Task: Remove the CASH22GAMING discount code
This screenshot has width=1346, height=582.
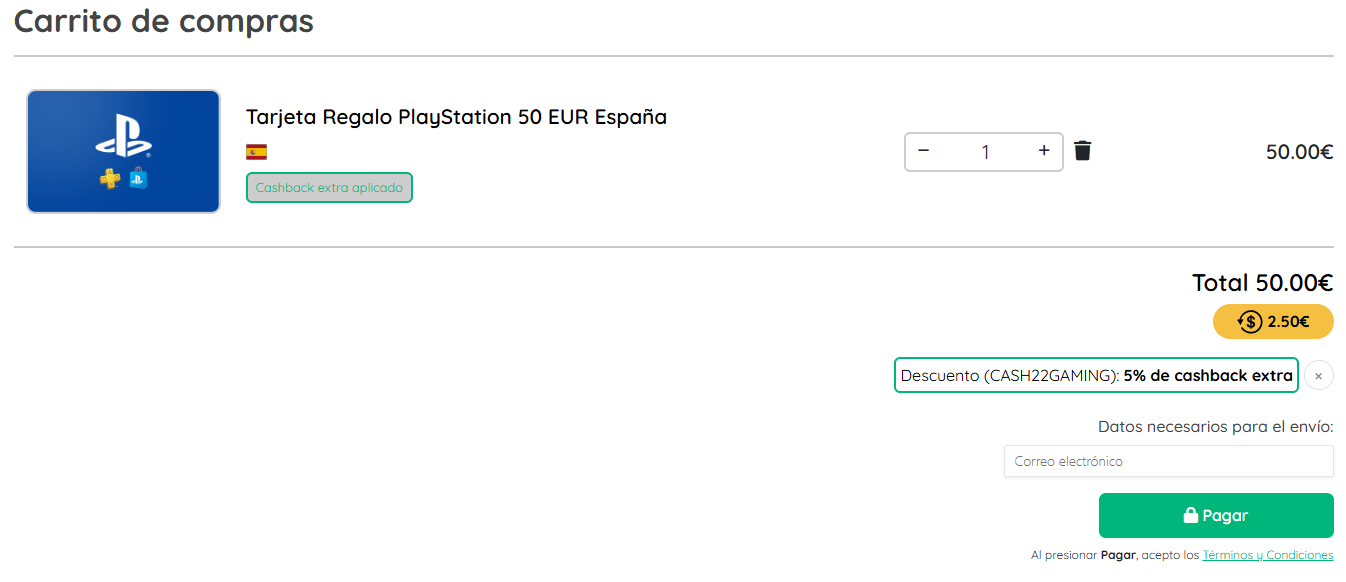Action: [1318, 376]
